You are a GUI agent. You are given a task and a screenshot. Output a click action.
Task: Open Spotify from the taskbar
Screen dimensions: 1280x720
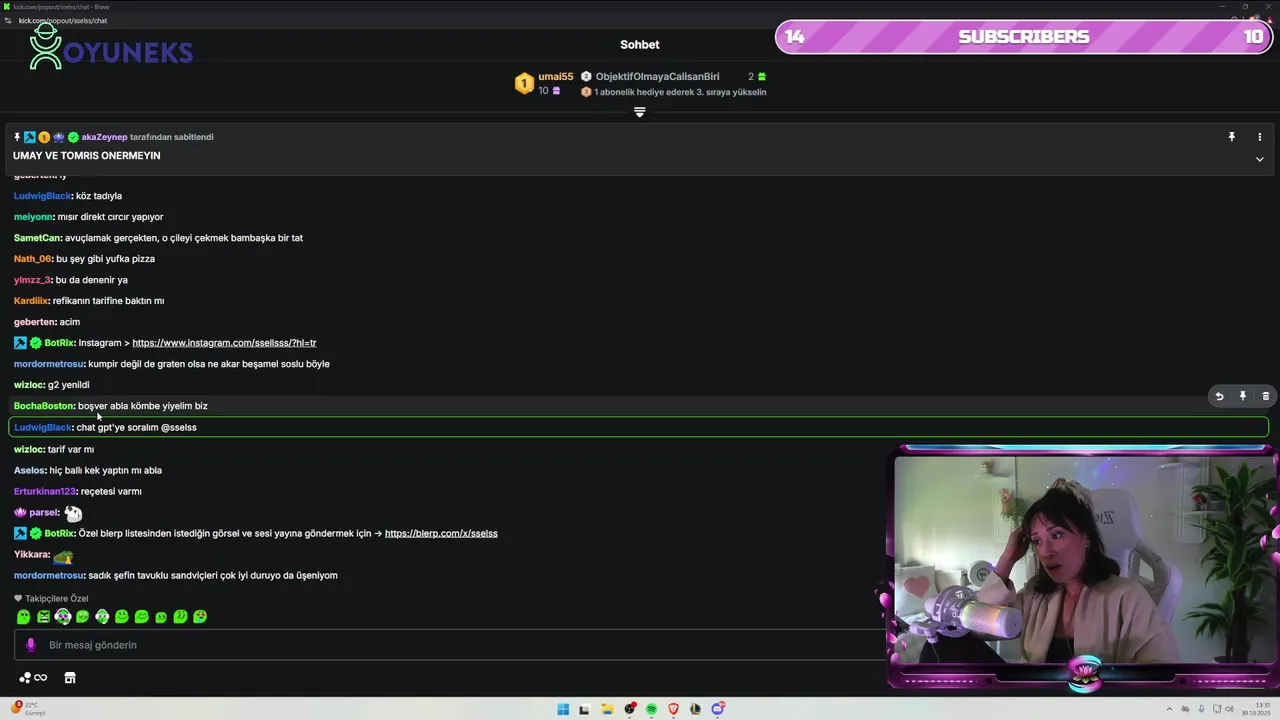(651, 709)
